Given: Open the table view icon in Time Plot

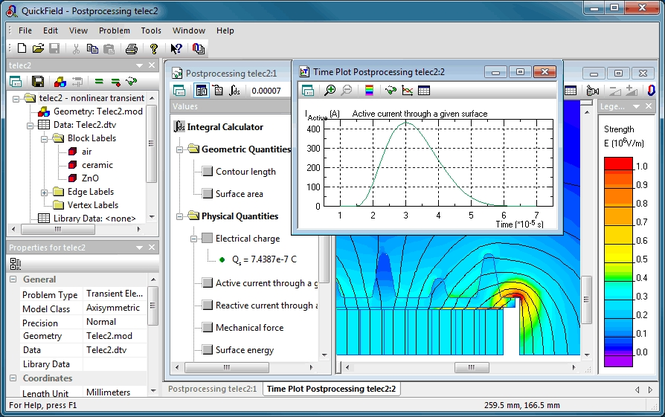Looking at the screenshot, I should pos(424,91).
